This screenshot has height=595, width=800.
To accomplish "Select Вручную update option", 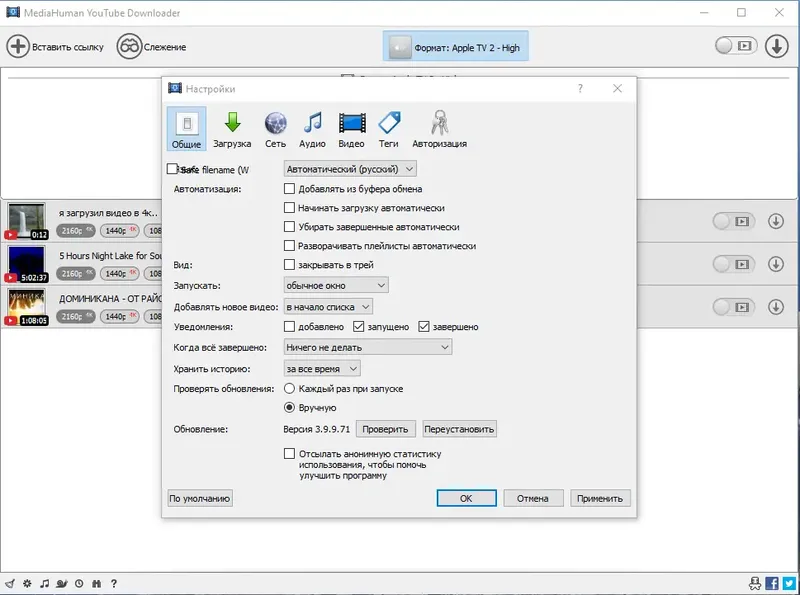I will (x=289, y=407).
